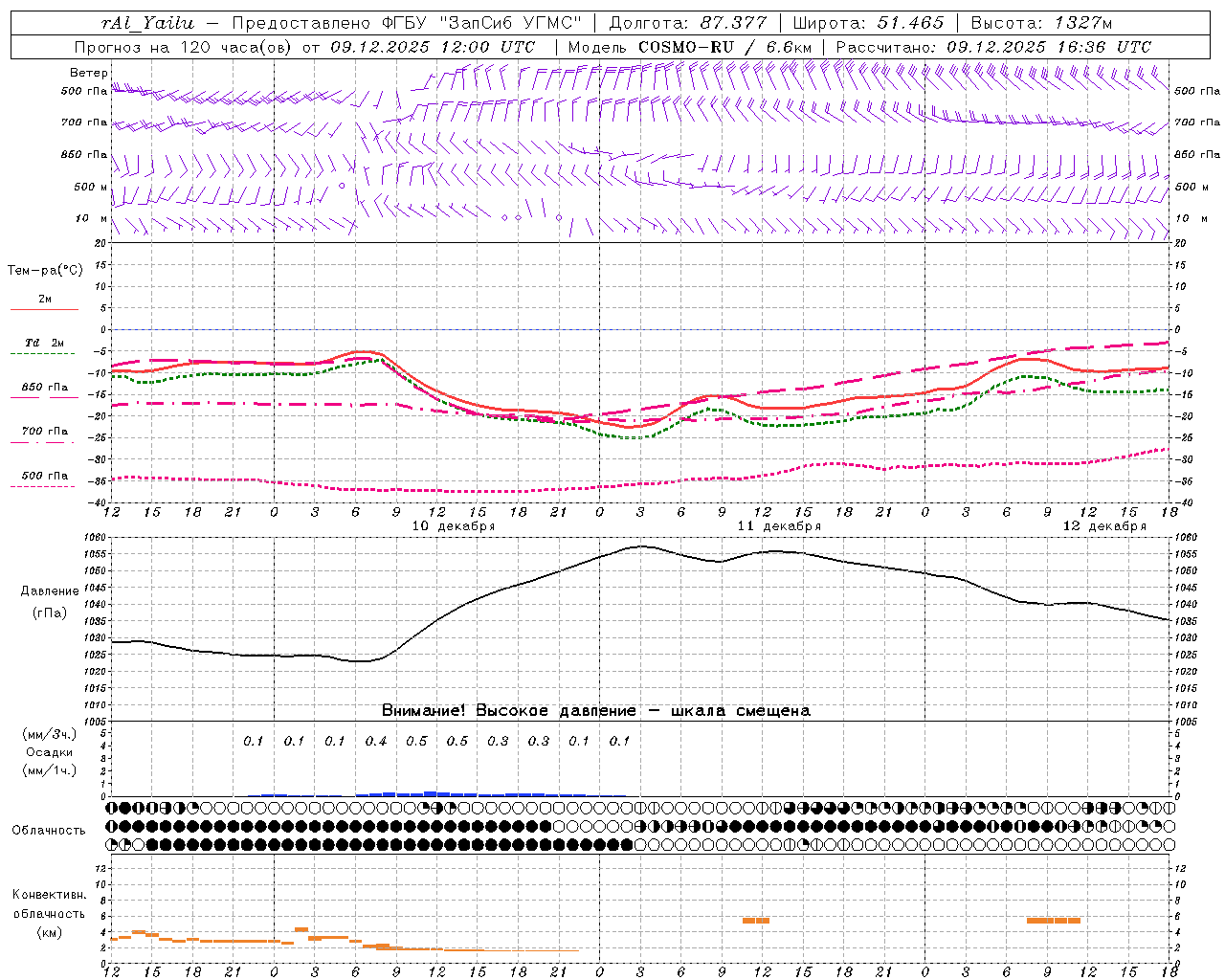Click the 2м temperature legend entry
Viewport: 1225px width, 980px height.
[x=45, y=299]
